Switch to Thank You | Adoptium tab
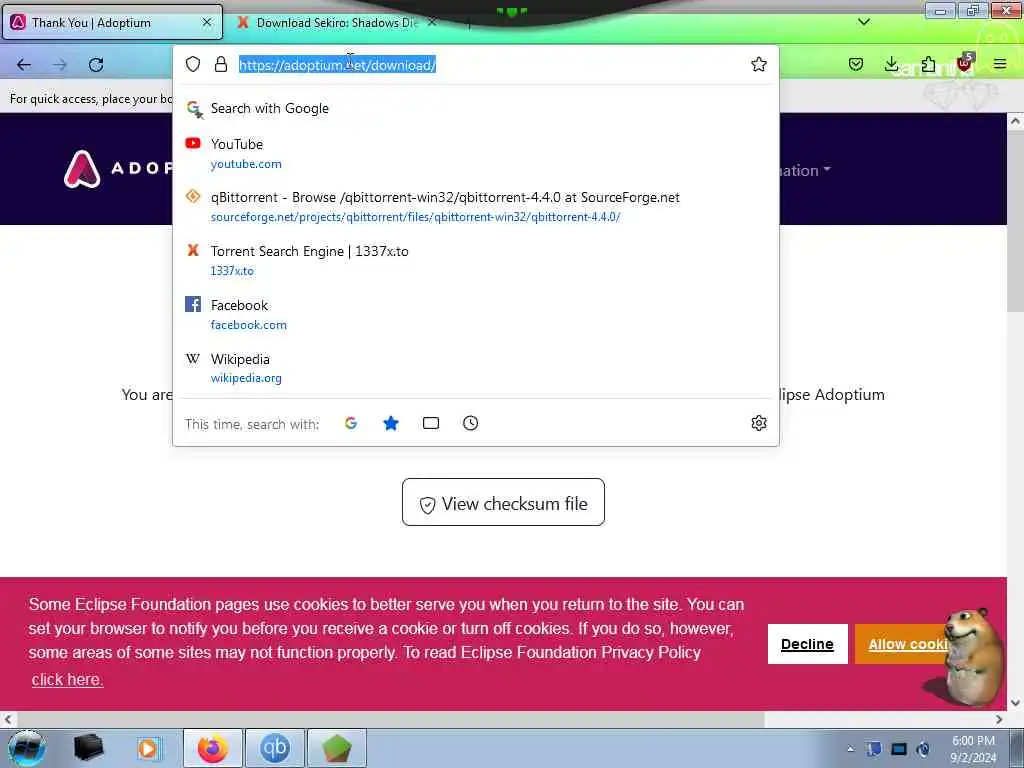Image resolution: width=1024 pixels, height=768 pixels. [x=112, y=22]
